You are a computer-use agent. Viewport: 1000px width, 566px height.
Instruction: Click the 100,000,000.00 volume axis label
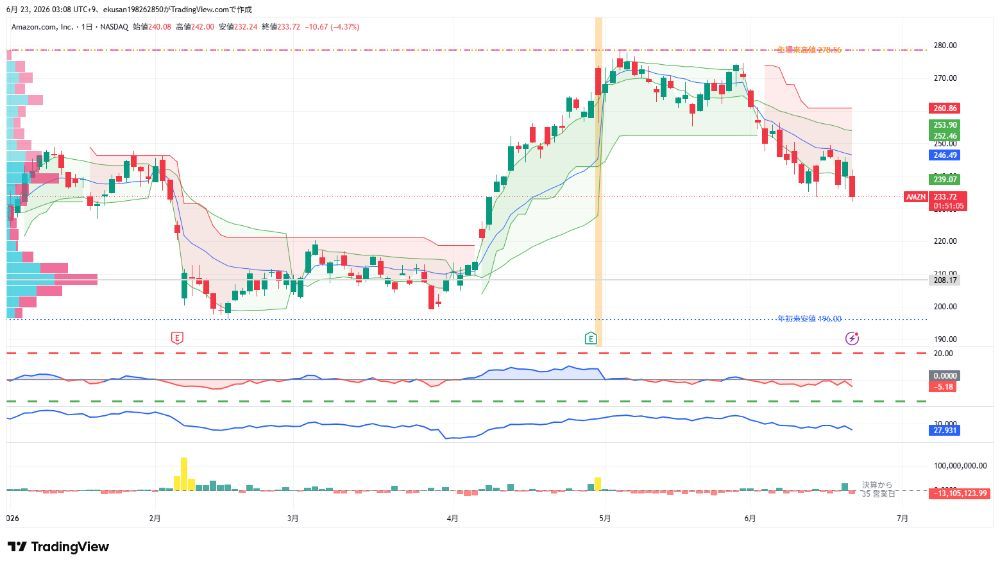[x=960, y=466]
